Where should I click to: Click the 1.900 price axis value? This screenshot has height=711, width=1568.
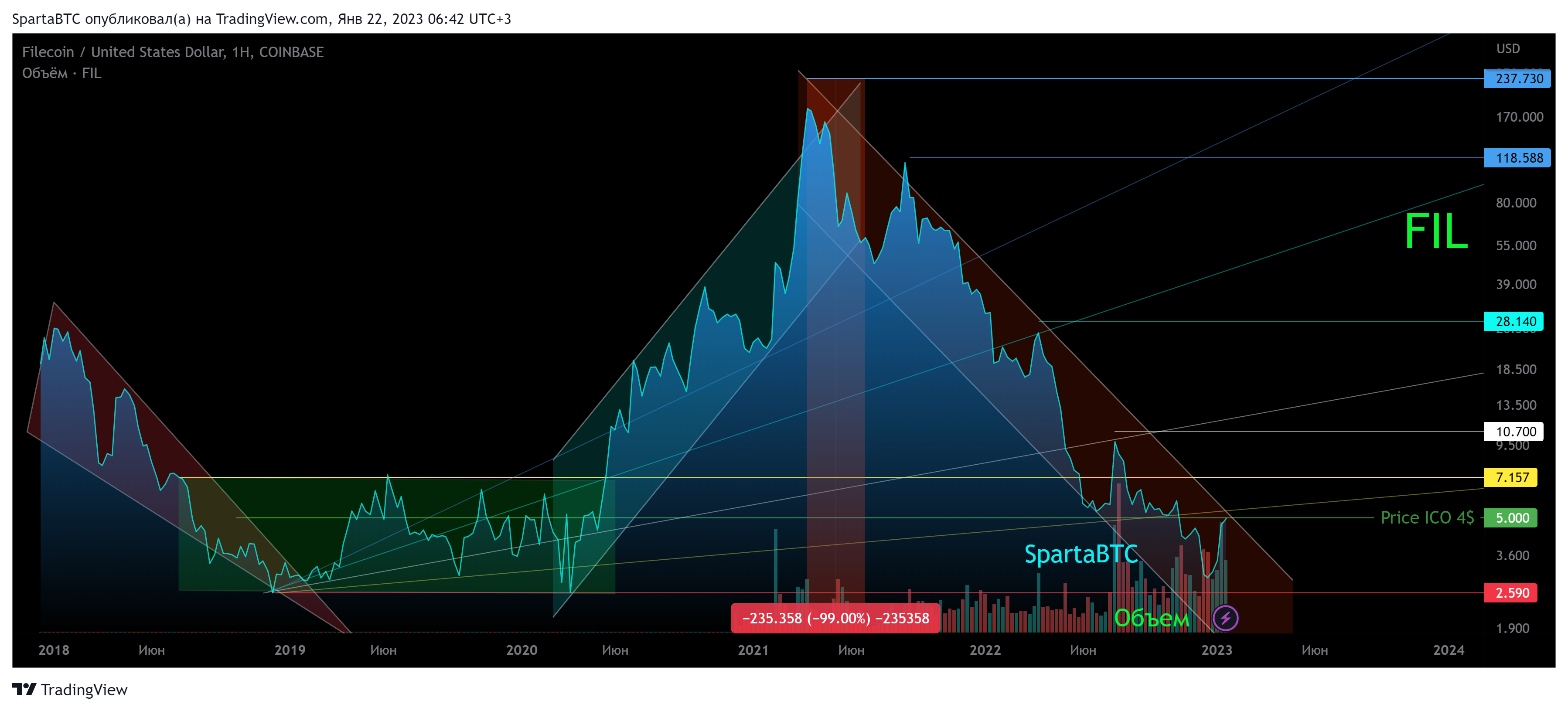click(x=1512, y=628)
